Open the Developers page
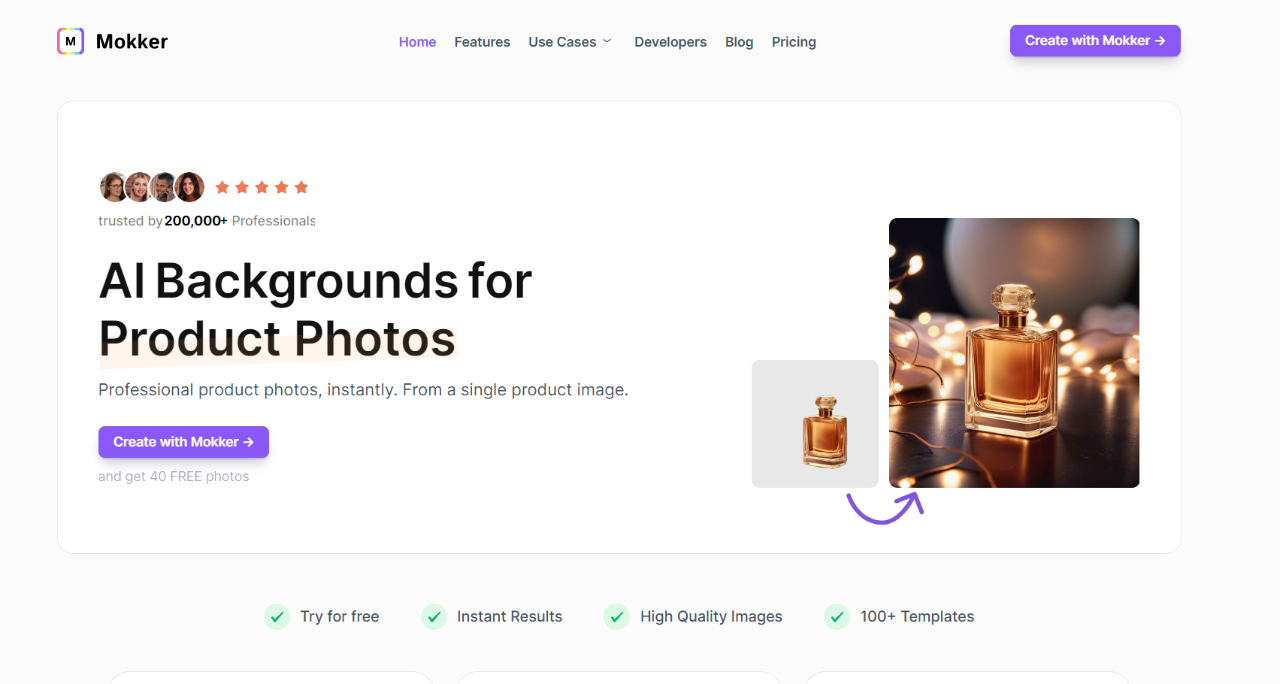The width and height of the screenshot is (1280, 684). click(x=670, y=42)
